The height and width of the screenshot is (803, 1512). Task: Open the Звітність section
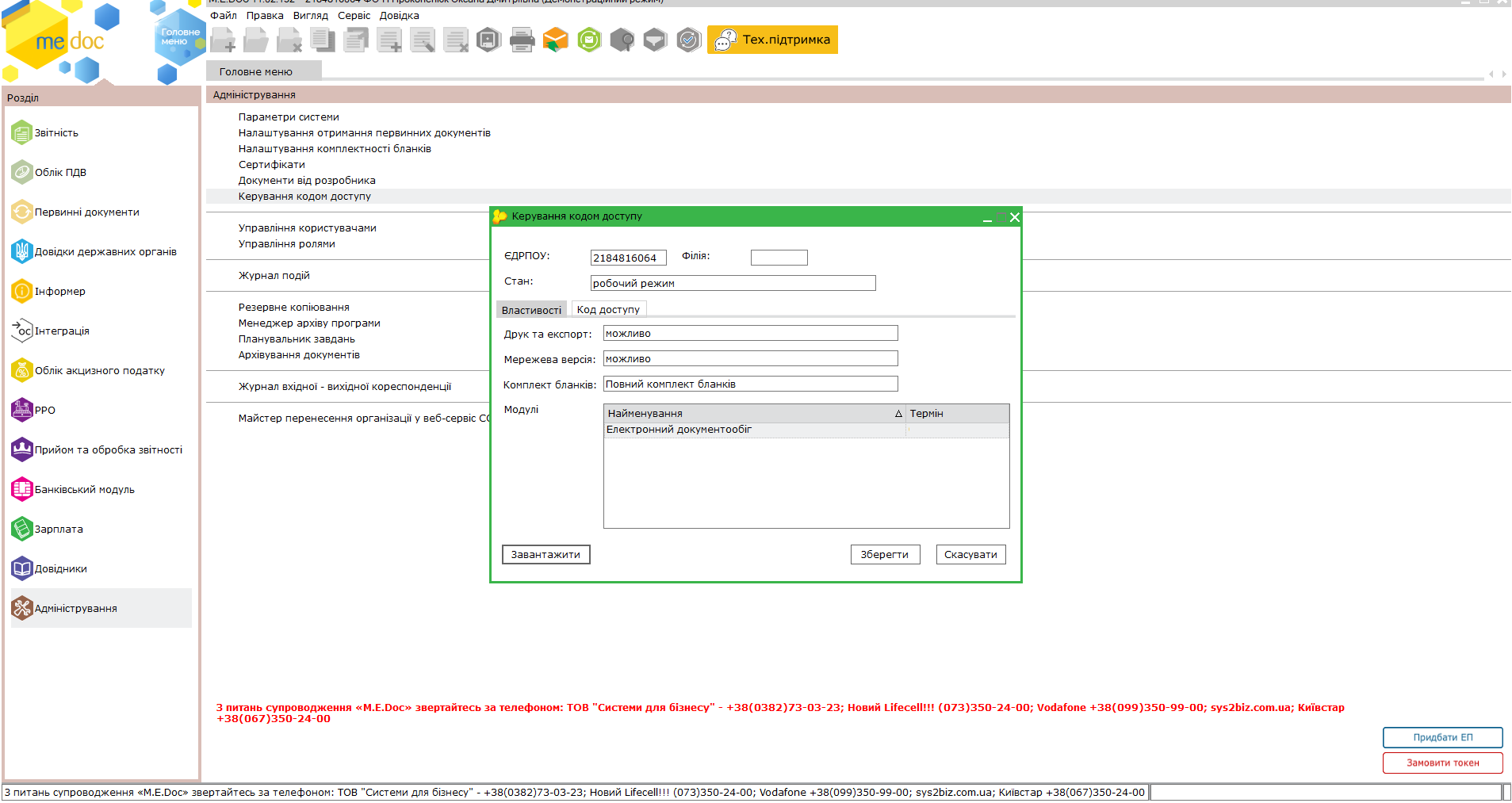tap(56, 133)
